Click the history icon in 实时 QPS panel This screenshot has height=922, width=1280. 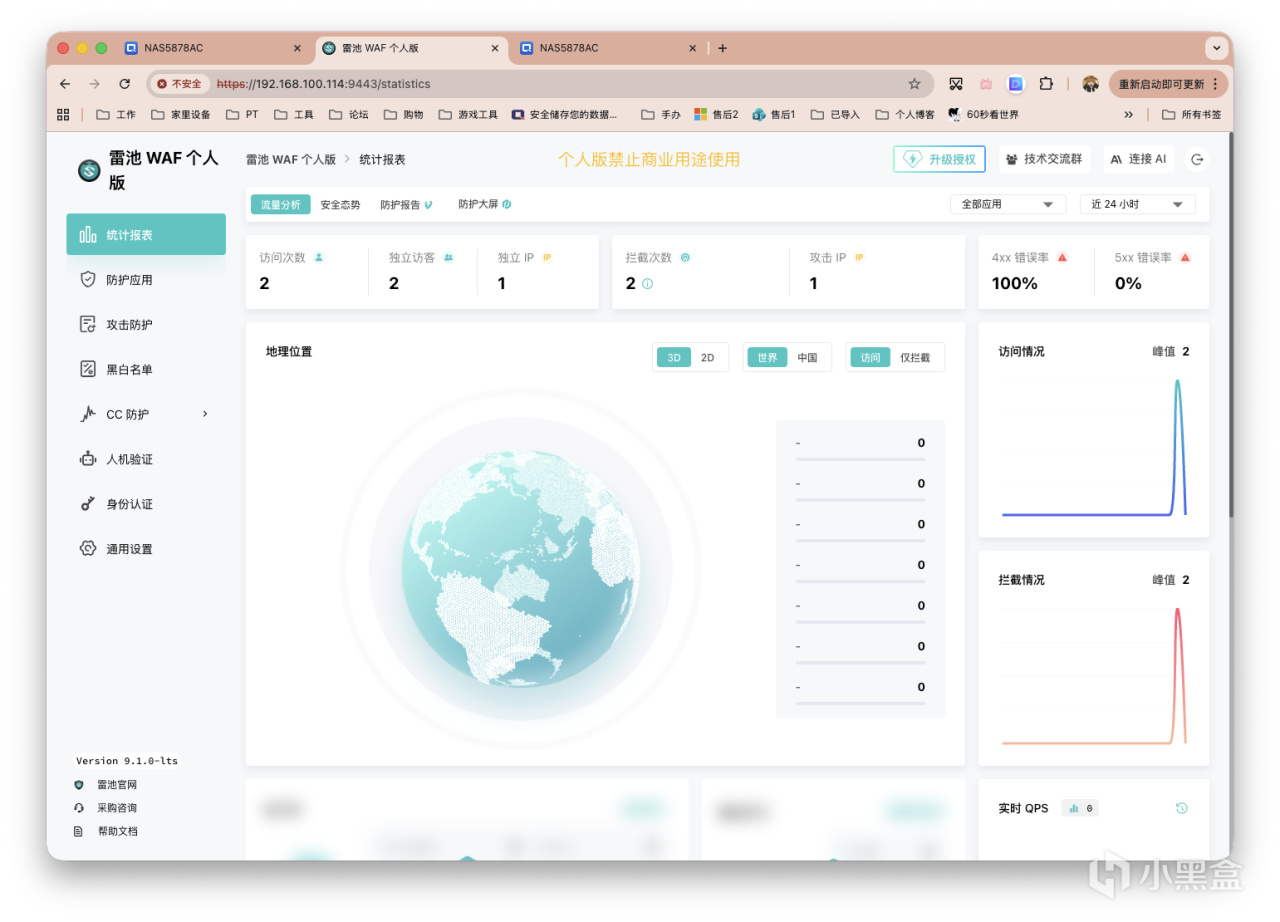point(1182,808)
